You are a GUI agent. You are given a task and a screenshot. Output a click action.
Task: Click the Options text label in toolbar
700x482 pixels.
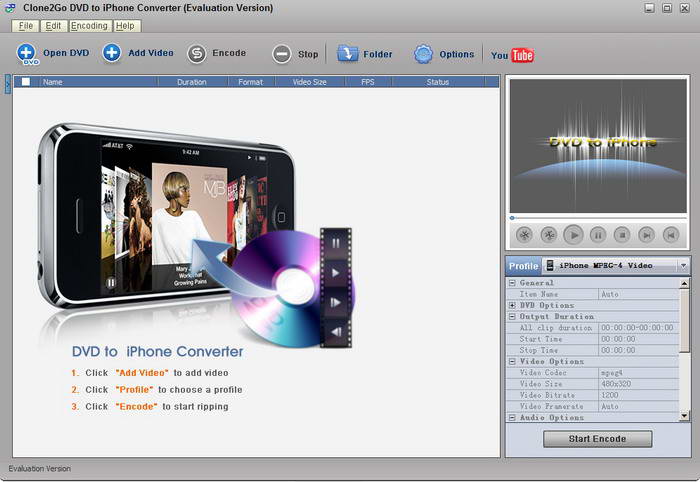pos(457,54)
